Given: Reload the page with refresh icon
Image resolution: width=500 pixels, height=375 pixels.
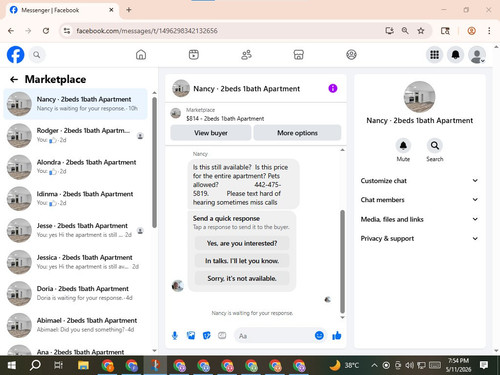Looking at the screenshot, I should (46, 31).
